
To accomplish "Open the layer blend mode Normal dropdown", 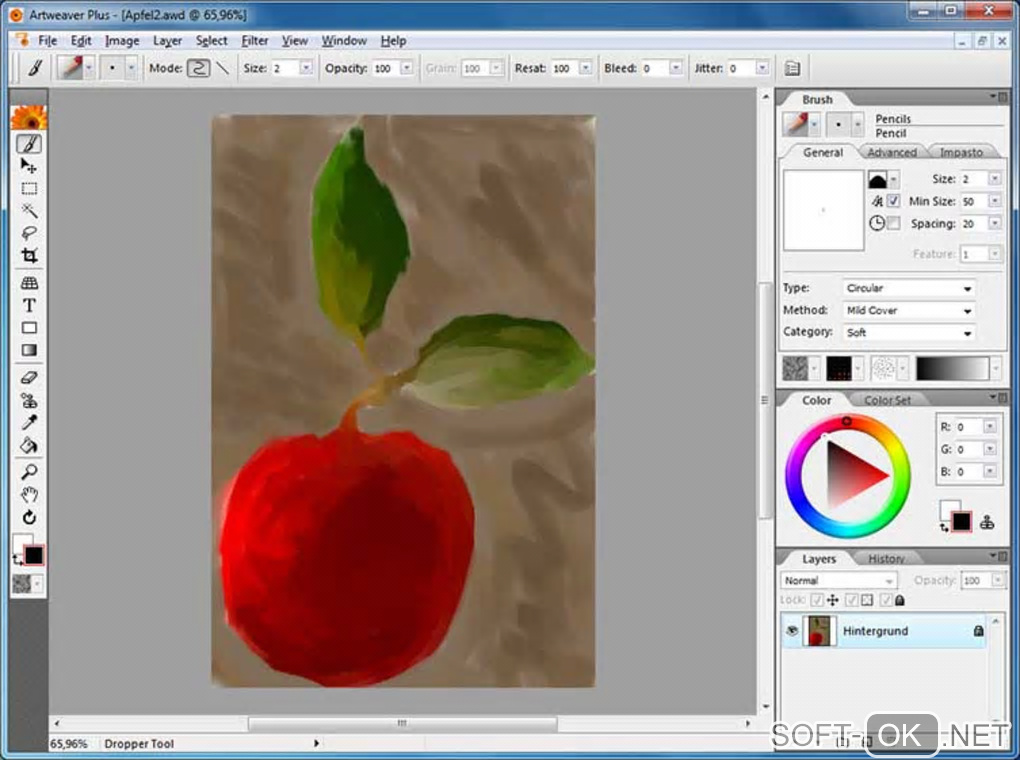I will [x=838, y=580].
